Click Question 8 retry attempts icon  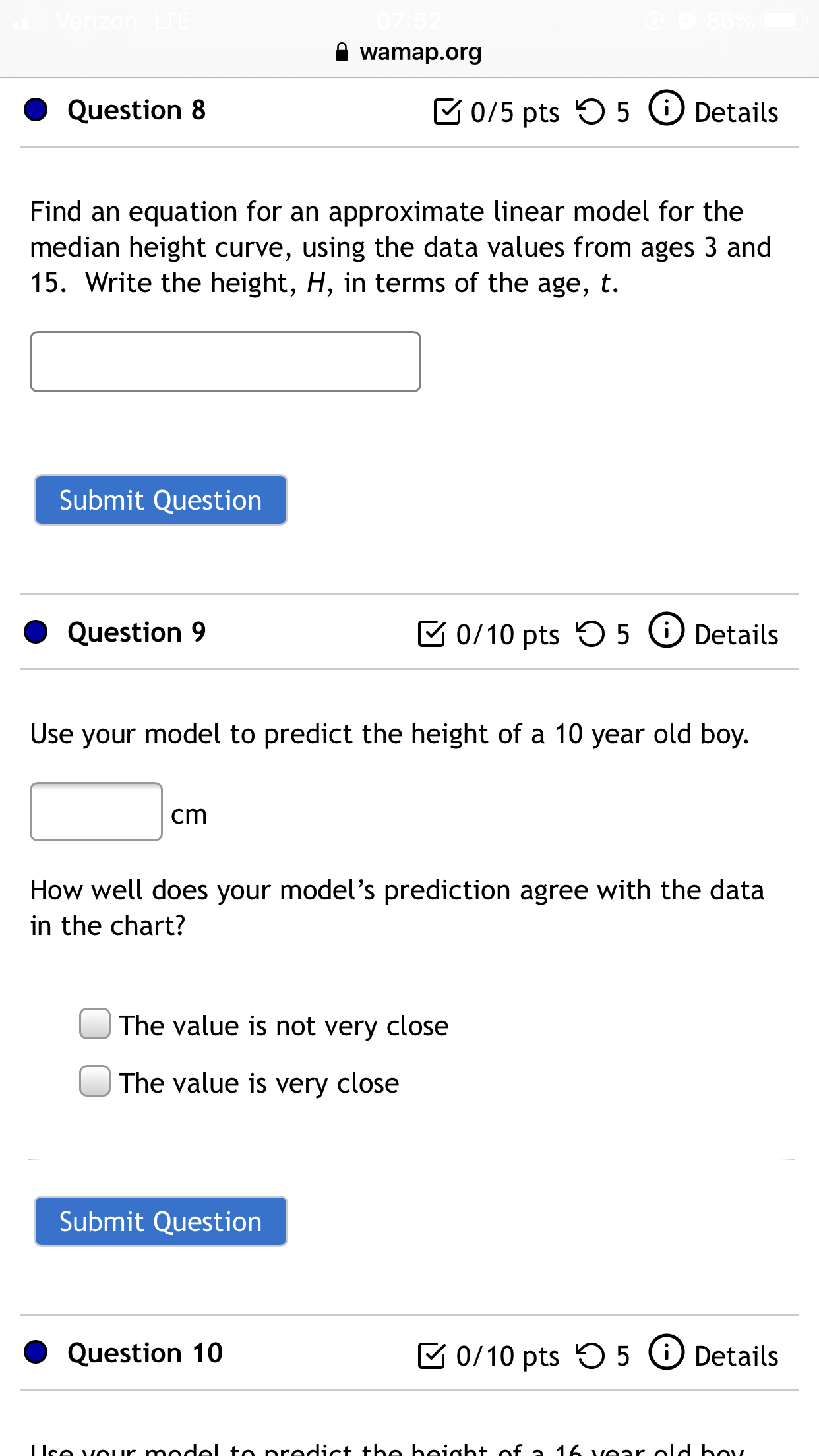pos(590,111)
